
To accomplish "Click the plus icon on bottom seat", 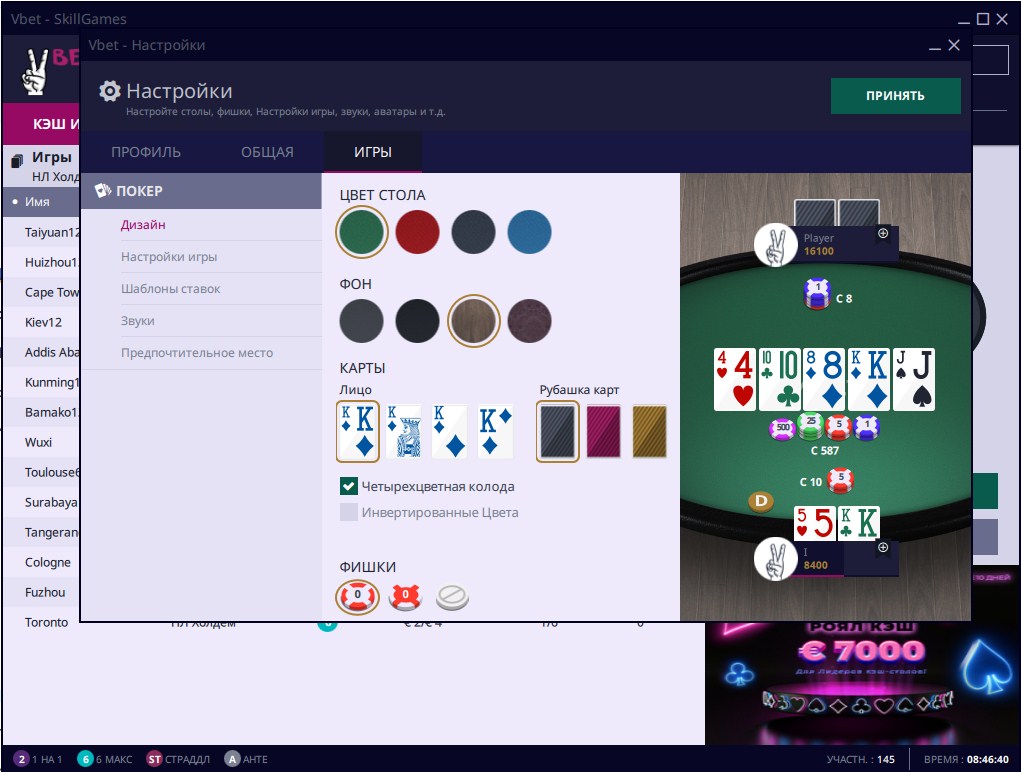I will [883, 547].
